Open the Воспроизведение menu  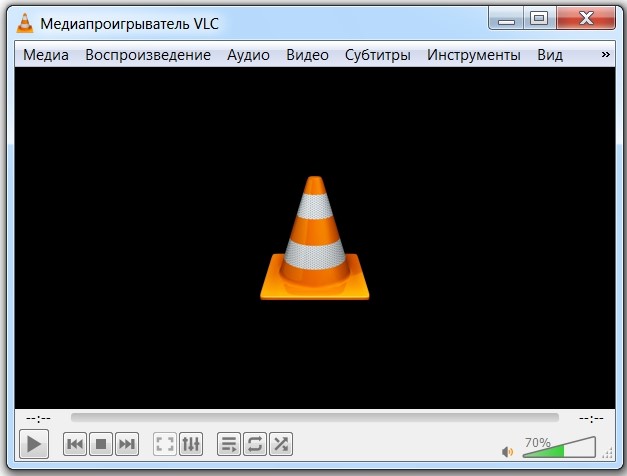coord(148,55)
